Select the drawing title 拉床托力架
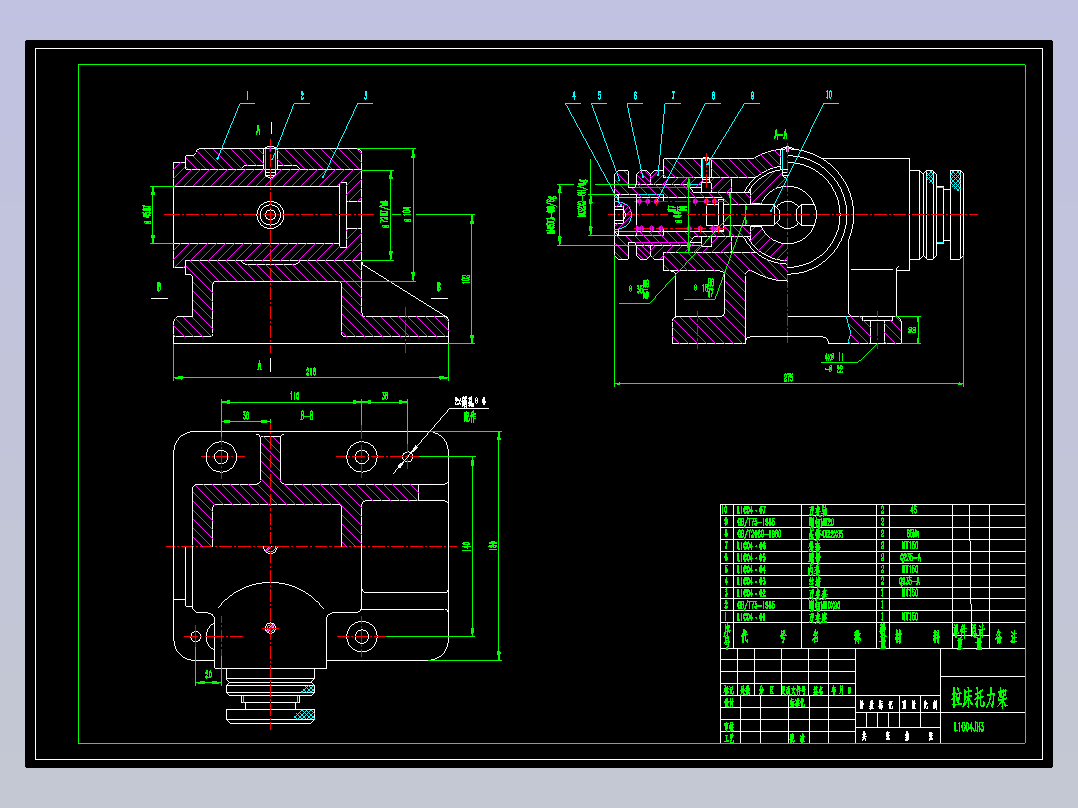The image size is (1078, 808). (x=979, y=698)
